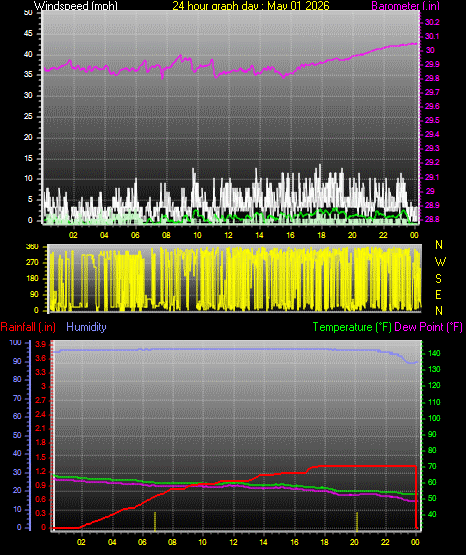
Task: Click rainfall axis value 3.6
Action: coord(41,359)
